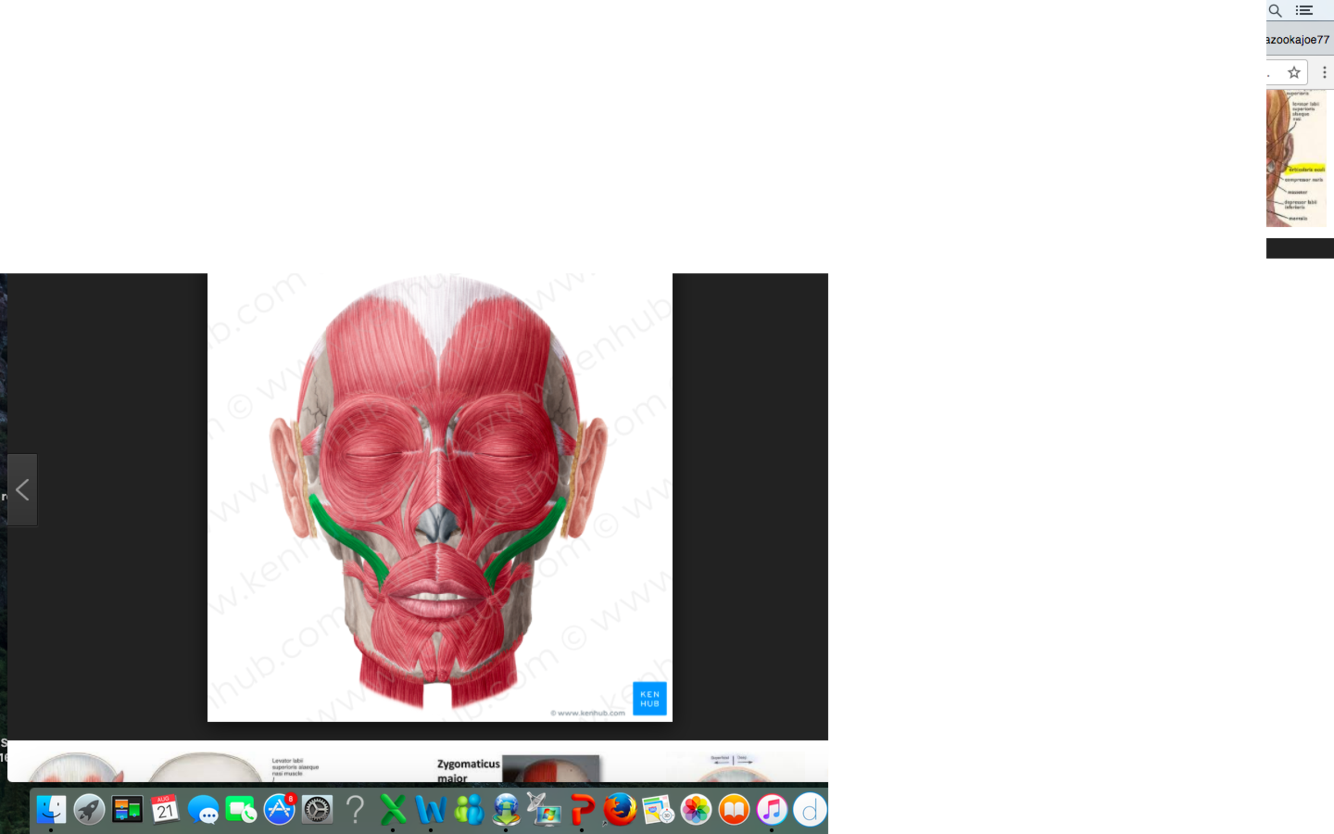
Task: Open the Messenger people icon in dock
Action: [x=468, y=809]
